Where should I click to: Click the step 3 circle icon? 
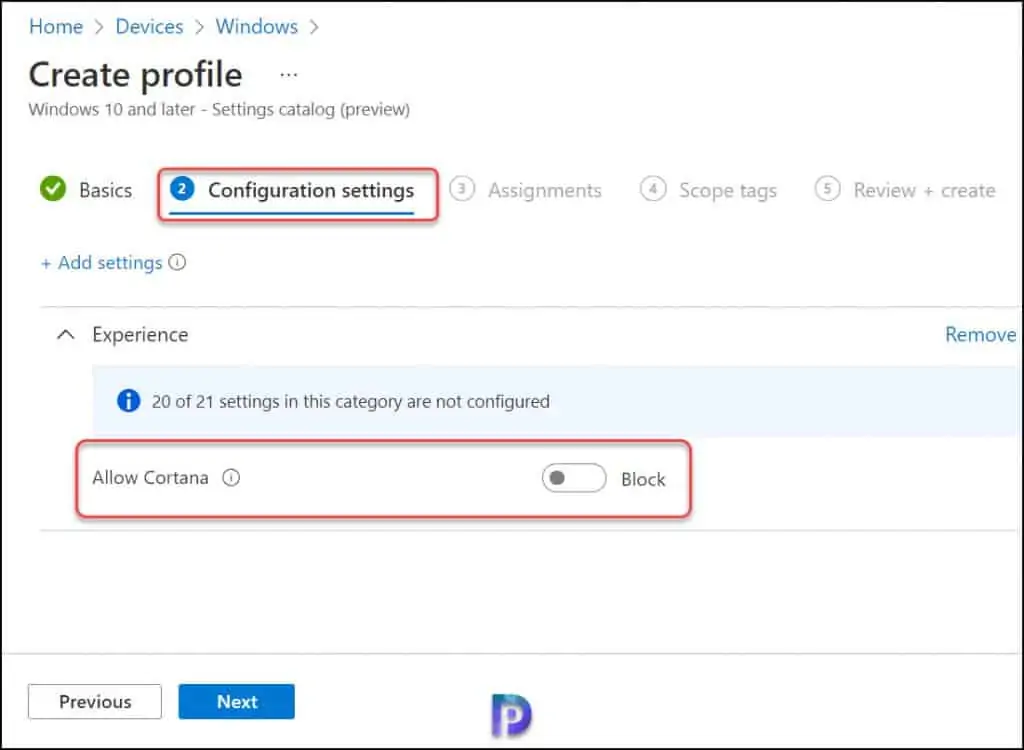point(462,189)
